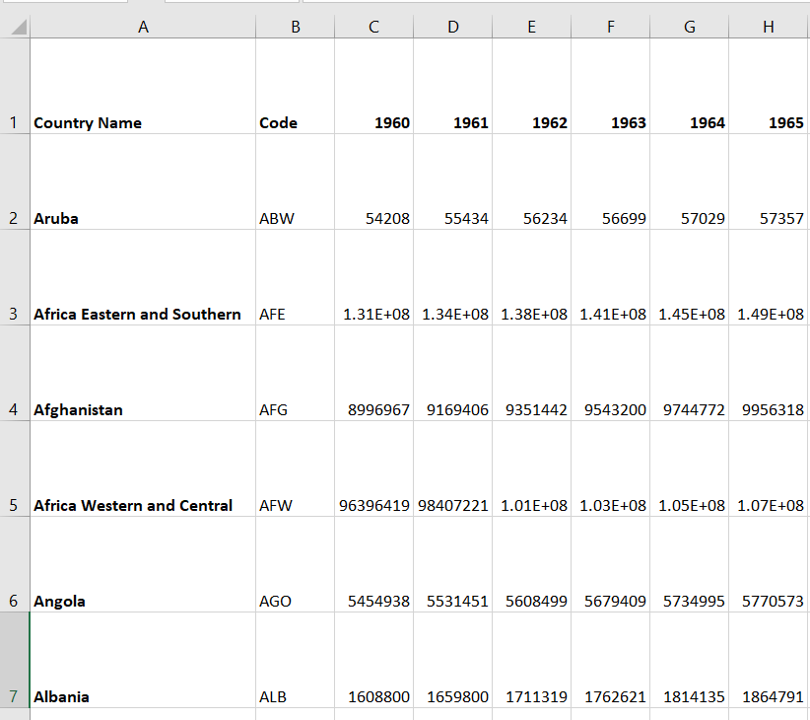Select column H header
Screen dimensions: 810x720
tap(768, 27)
